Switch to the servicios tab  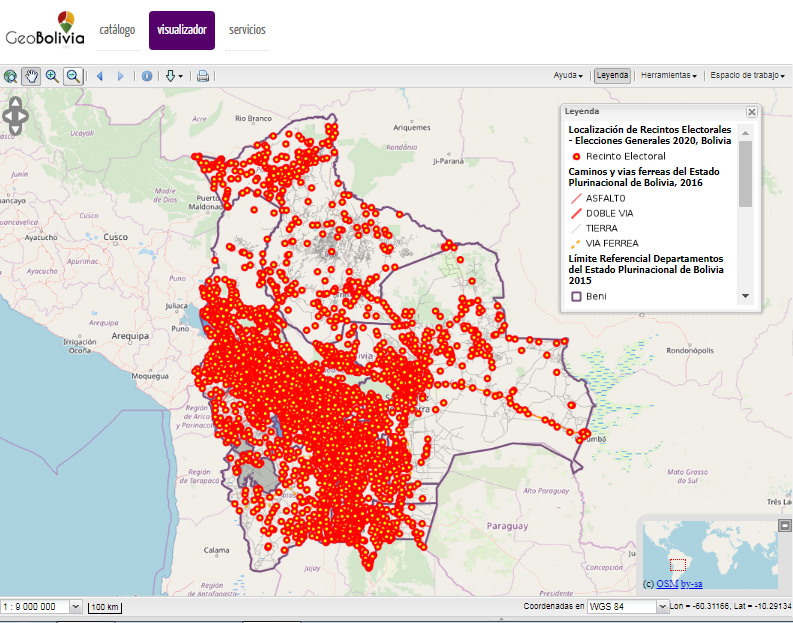[x=247, y=30]
